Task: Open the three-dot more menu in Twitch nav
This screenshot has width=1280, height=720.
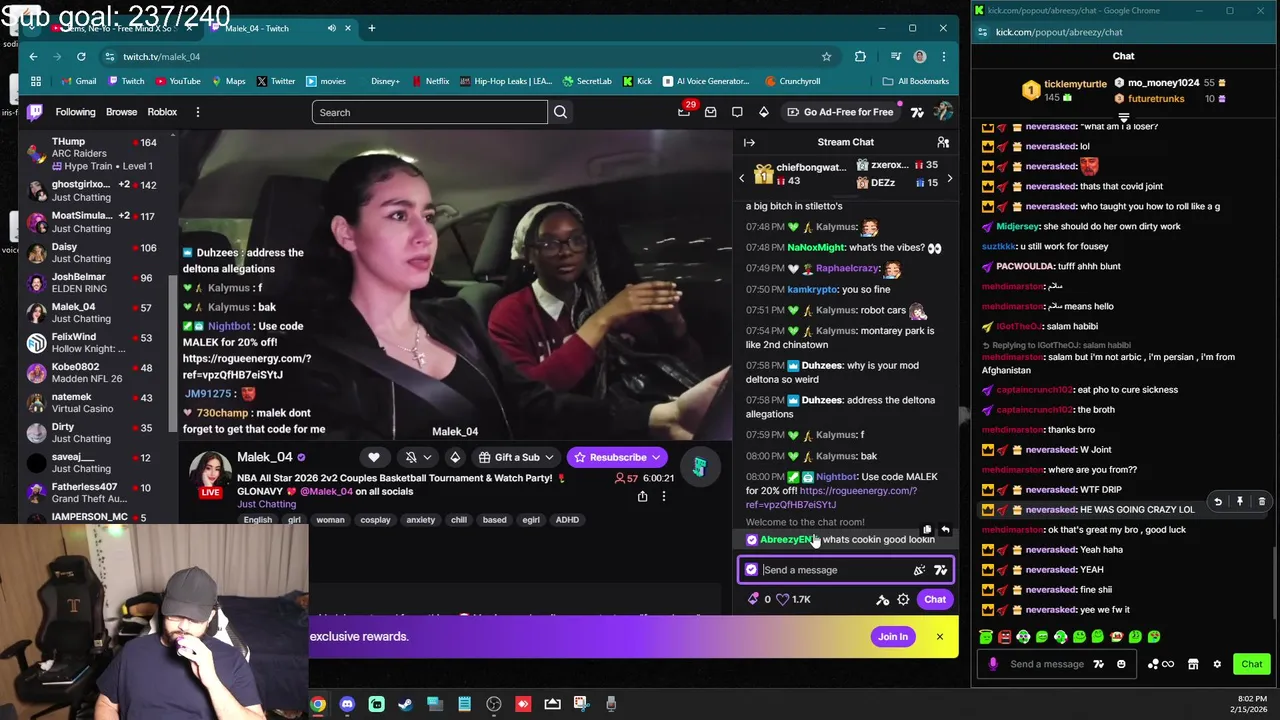Action: click(197, 112)
